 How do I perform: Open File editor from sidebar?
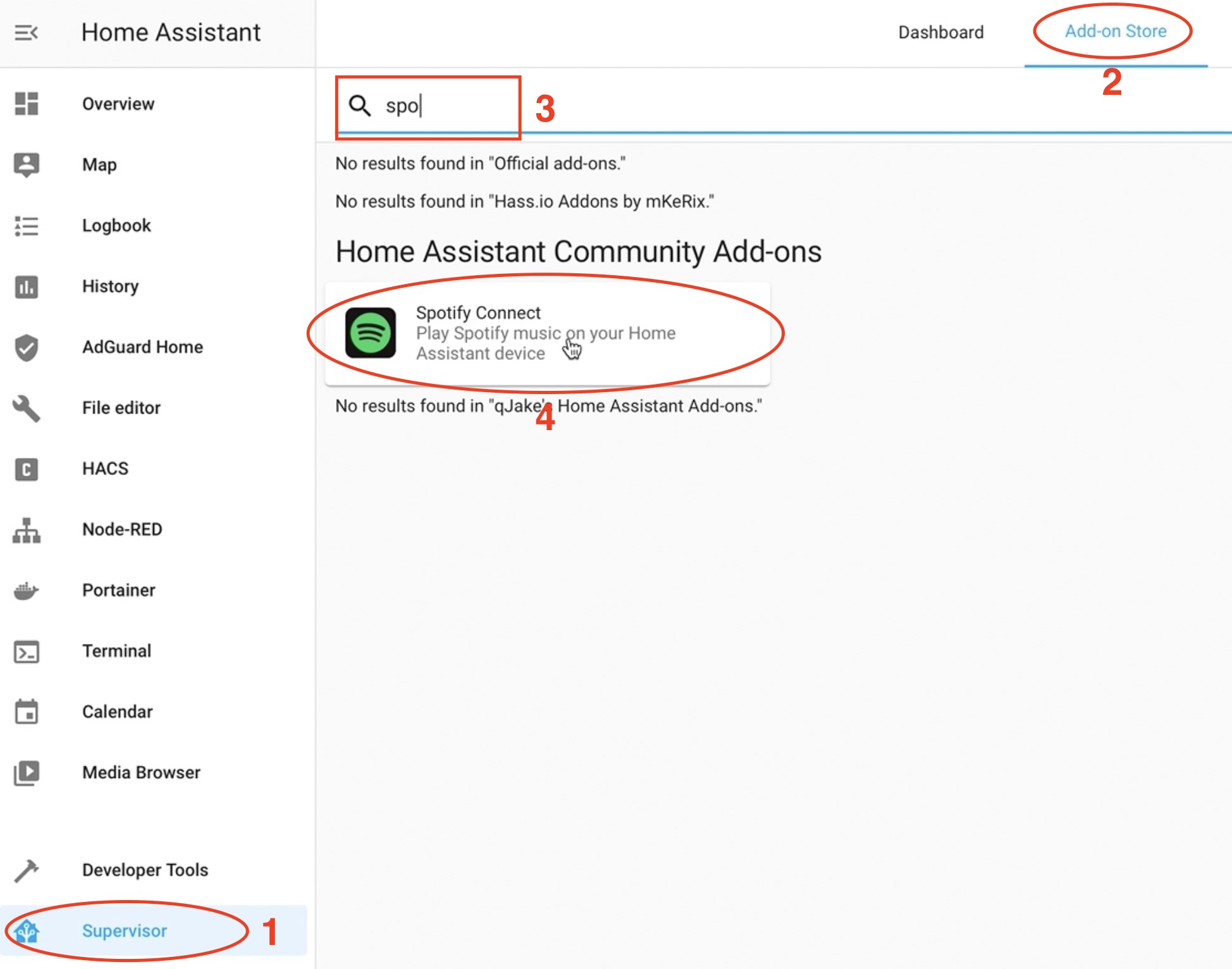(x=154, y=408)
